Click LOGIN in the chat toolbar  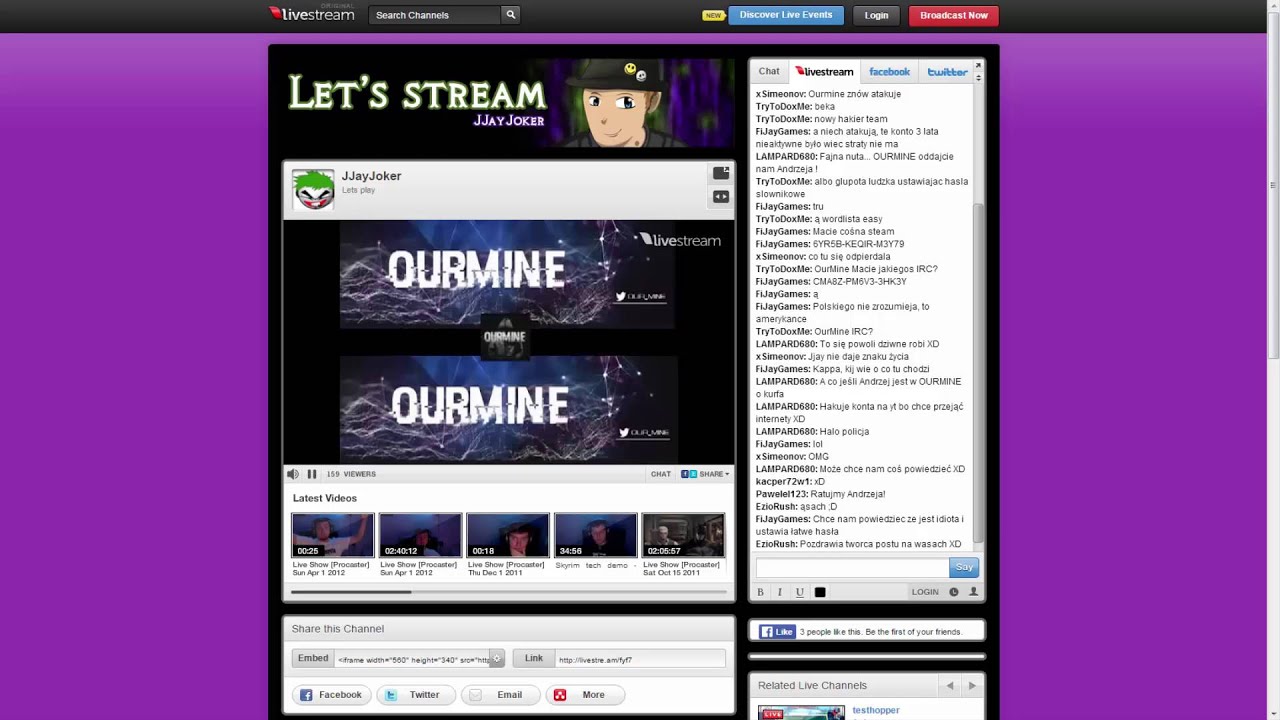point(925,592)
